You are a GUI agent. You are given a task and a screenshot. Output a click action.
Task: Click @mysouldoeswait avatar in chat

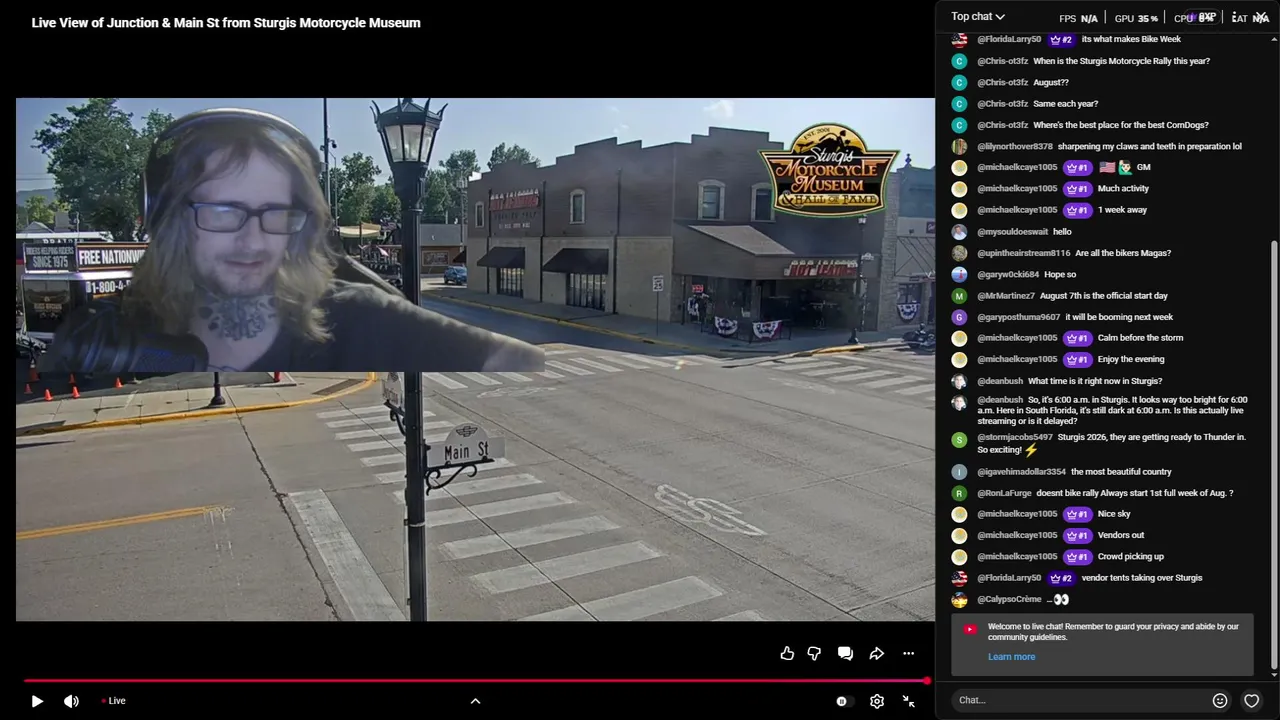[959, 232]
